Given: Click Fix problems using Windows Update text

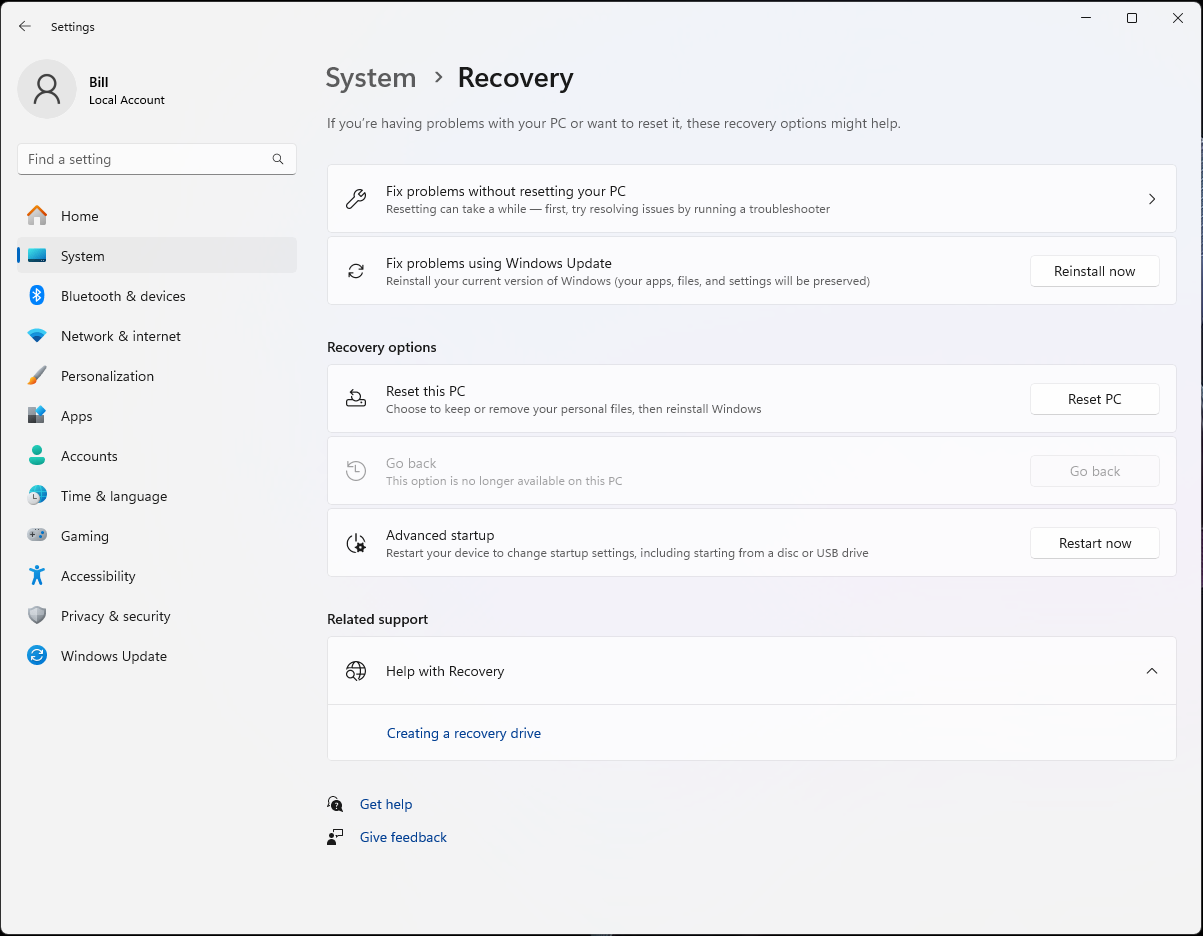Looking at the screenshot, I should tap(499, 263).
